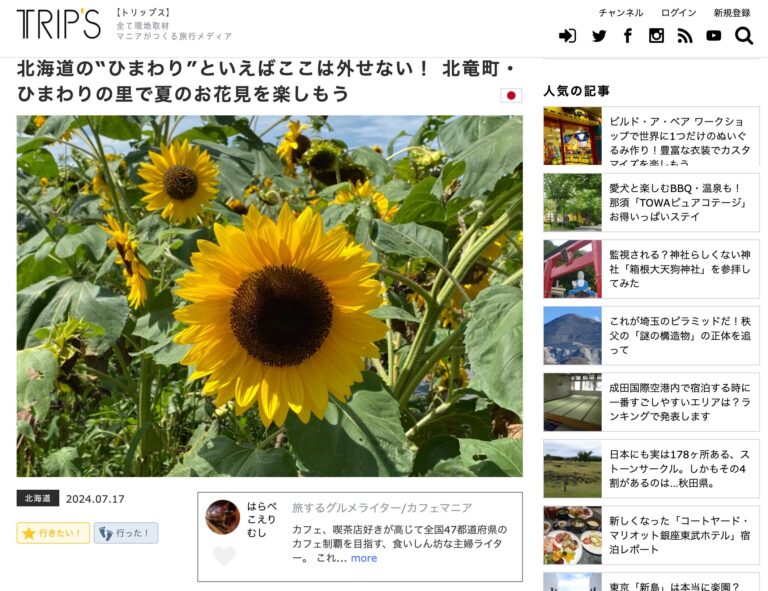The image size is (768, 591).
Task: Select the 北海道 category tag
Action: click(38, 498)
